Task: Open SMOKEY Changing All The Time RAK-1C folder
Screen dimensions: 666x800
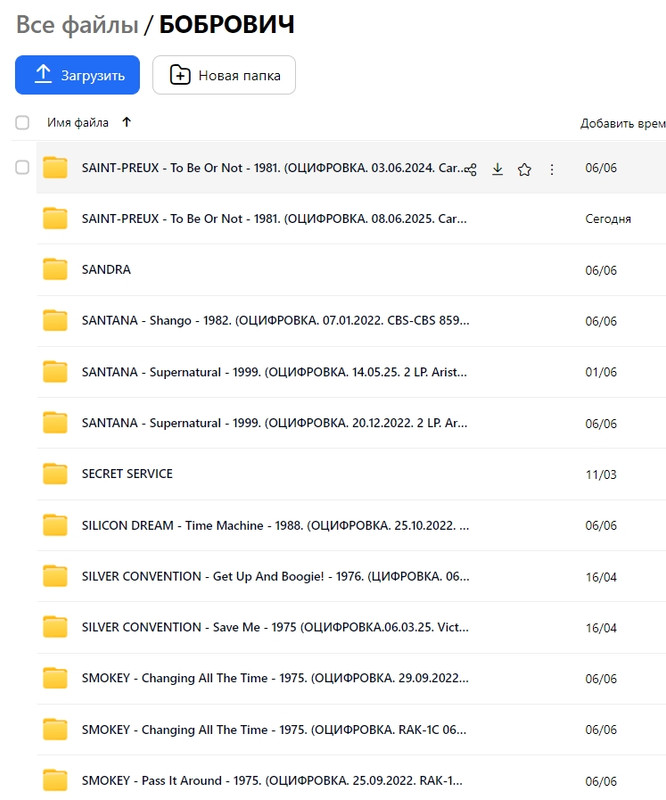Action: click(274, 730)
